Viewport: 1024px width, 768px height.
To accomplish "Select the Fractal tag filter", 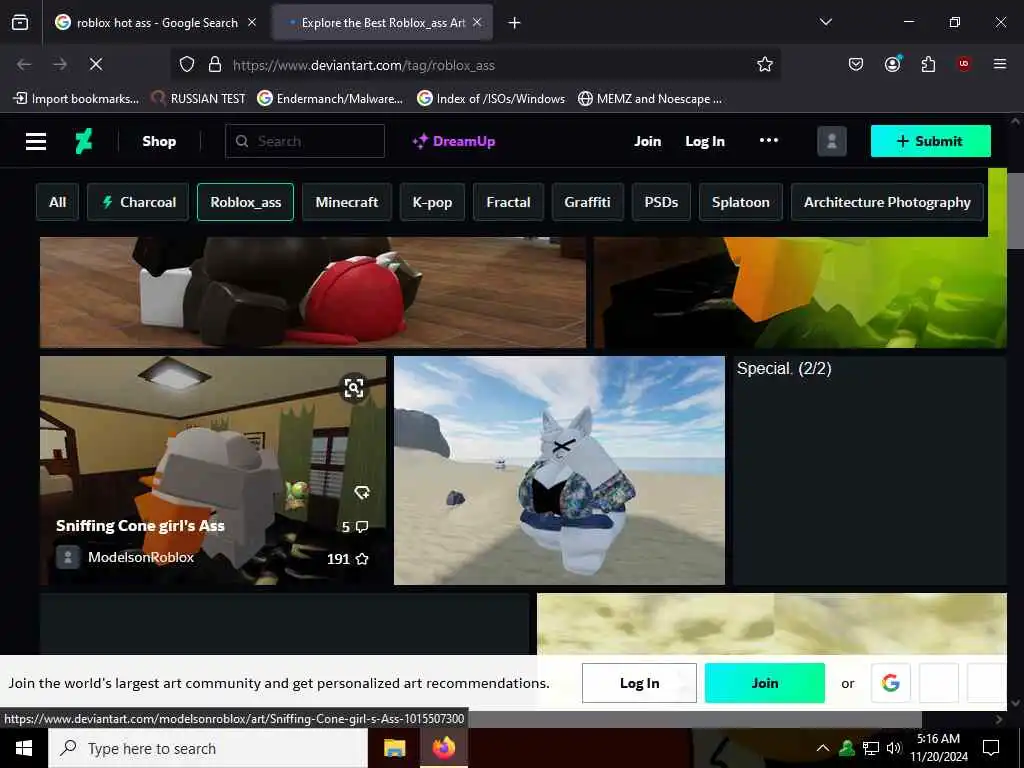I will [508, 202].
